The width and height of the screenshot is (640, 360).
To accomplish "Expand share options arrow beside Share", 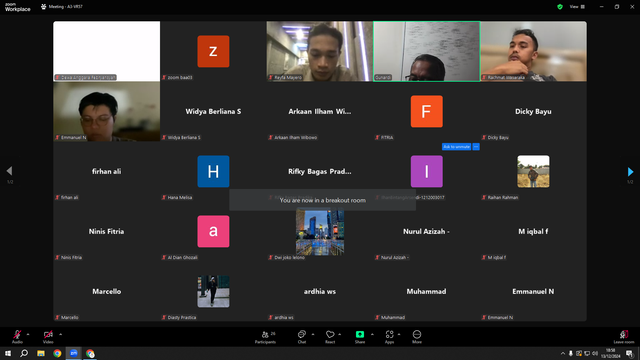I will tap(372, 334).
